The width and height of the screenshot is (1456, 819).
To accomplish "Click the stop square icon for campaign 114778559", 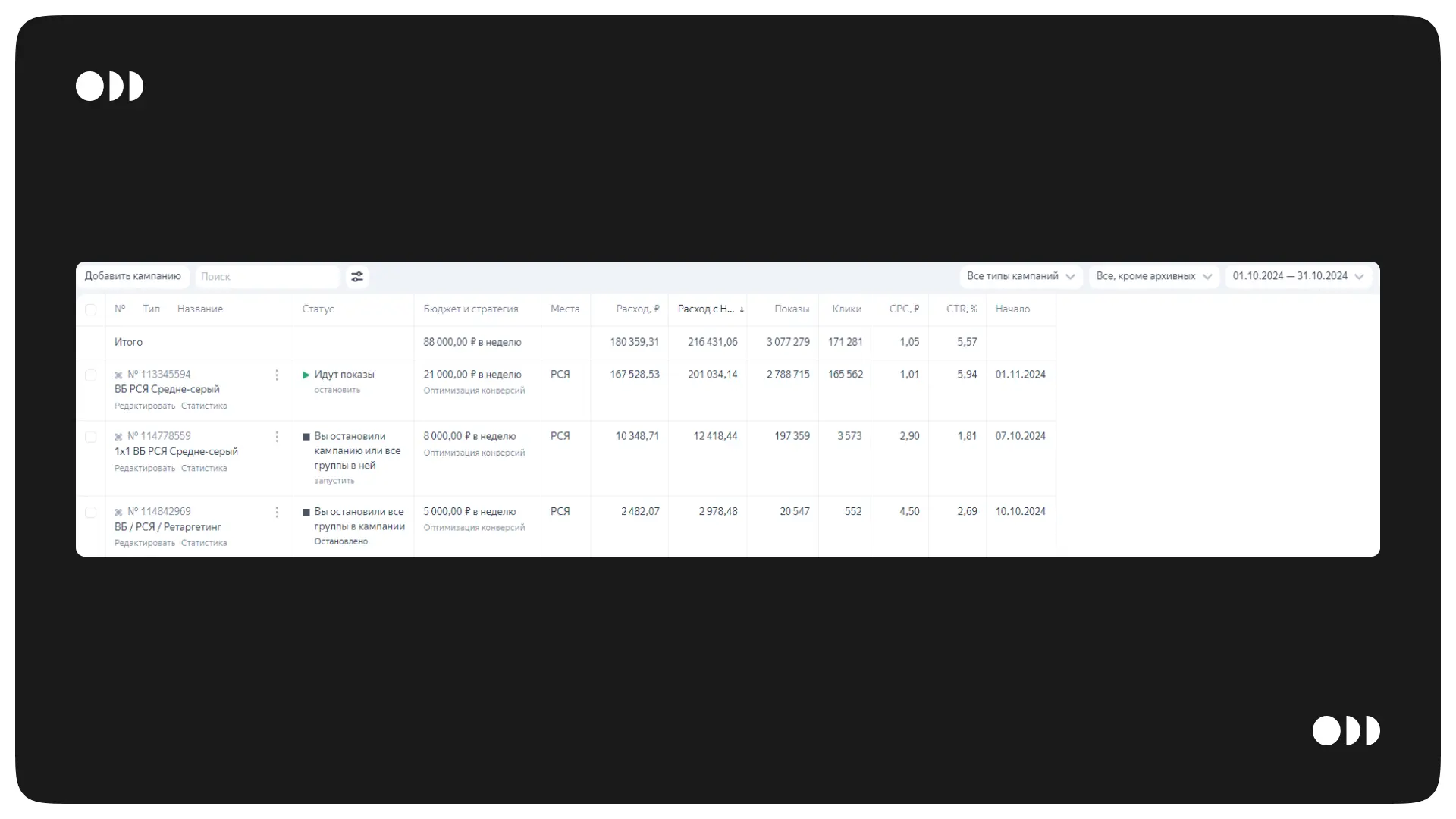I will (306, 437).
